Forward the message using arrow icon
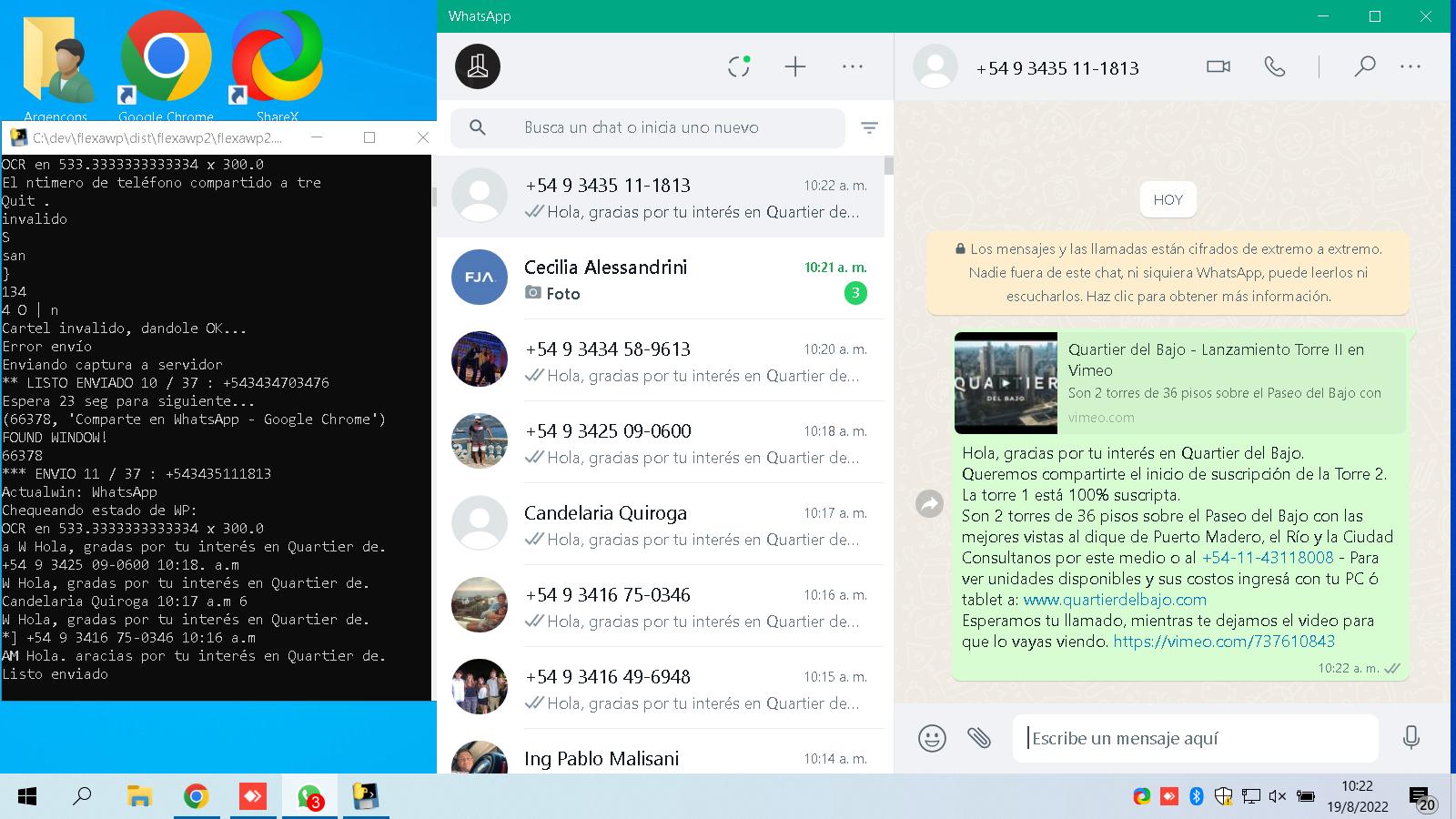This screenshot has width=1456, height=819. 929,503
